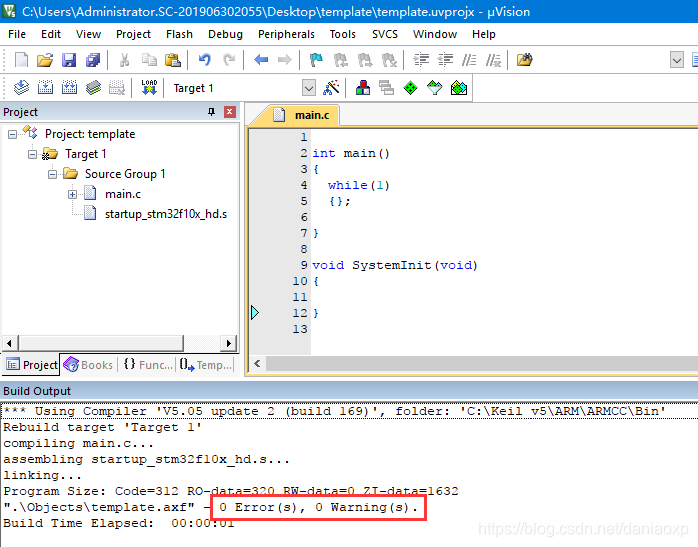Screen dimensions: 698x547
Task: Collapse the Source Group 1 folder
Action: [x=53, y=174]
